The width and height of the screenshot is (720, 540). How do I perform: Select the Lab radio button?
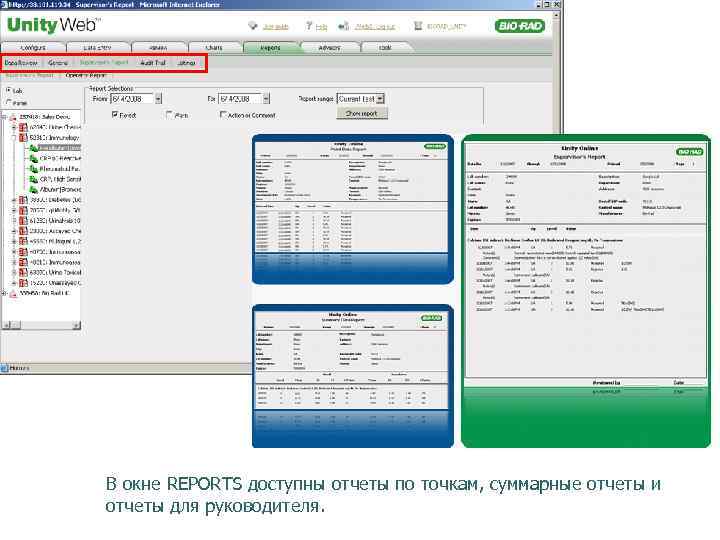9,90
